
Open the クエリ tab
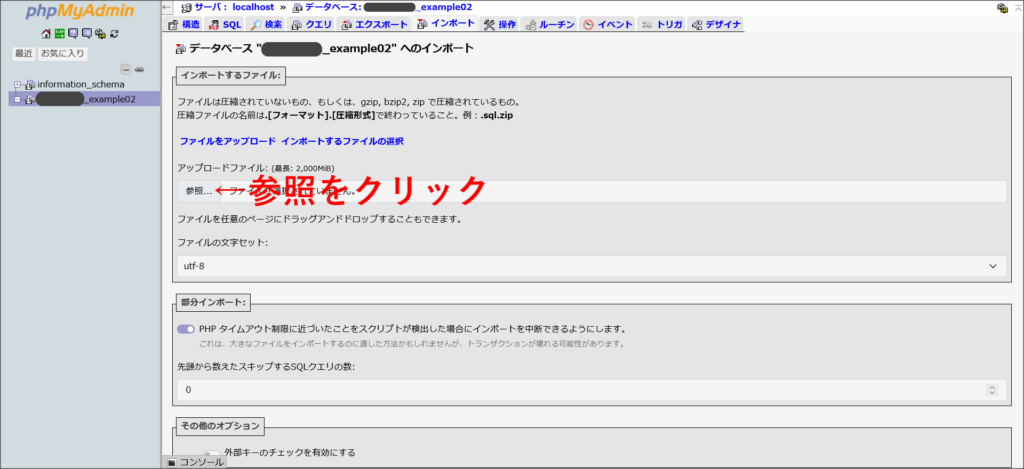[312, 25]
